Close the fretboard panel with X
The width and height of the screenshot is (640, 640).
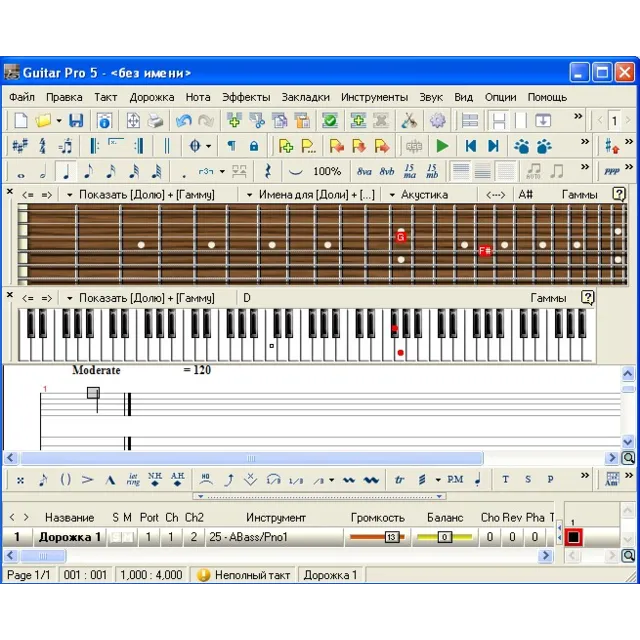pyautogui.click(x=10, y=191)
